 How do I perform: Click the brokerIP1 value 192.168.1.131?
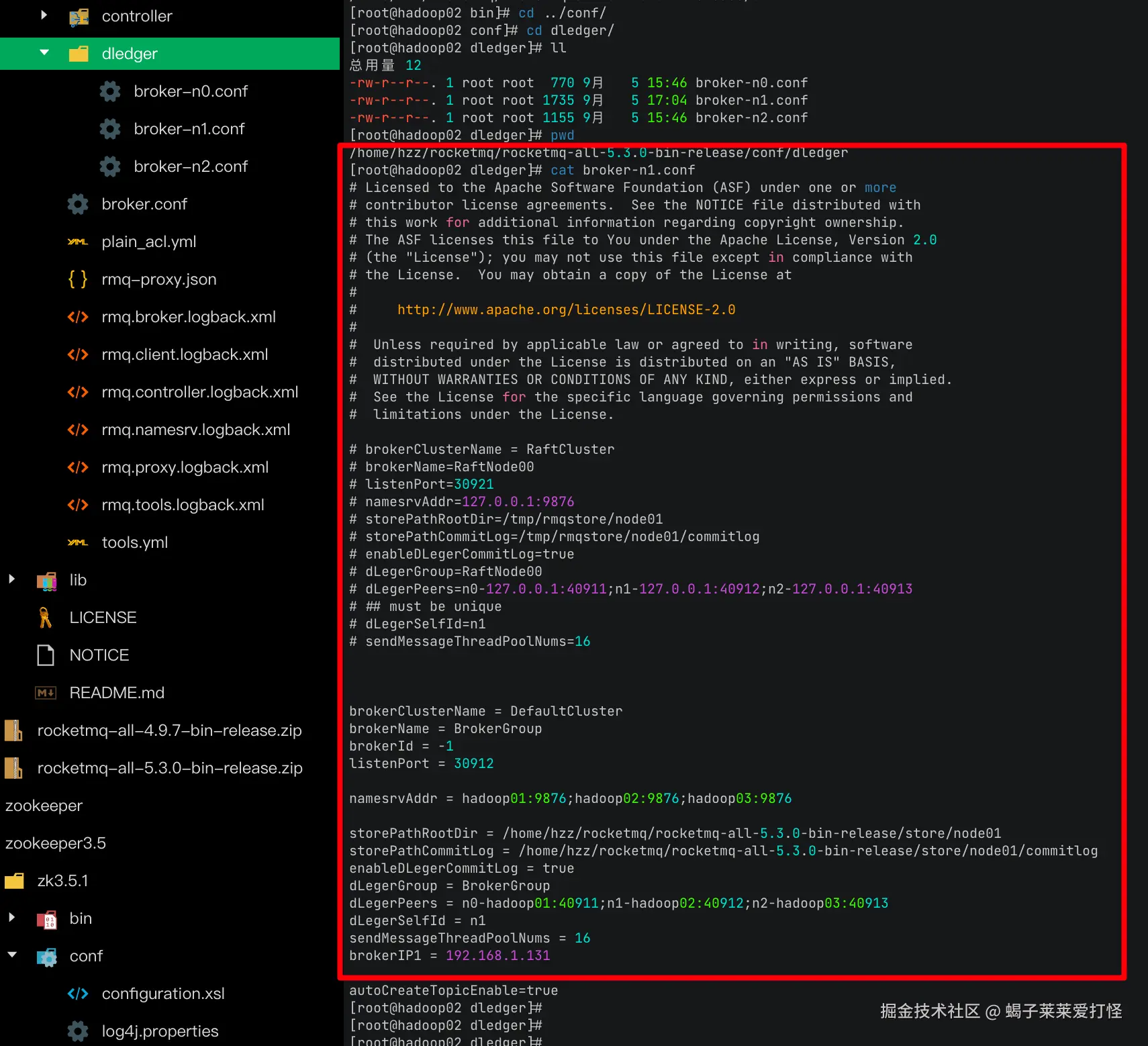(498, 955)
